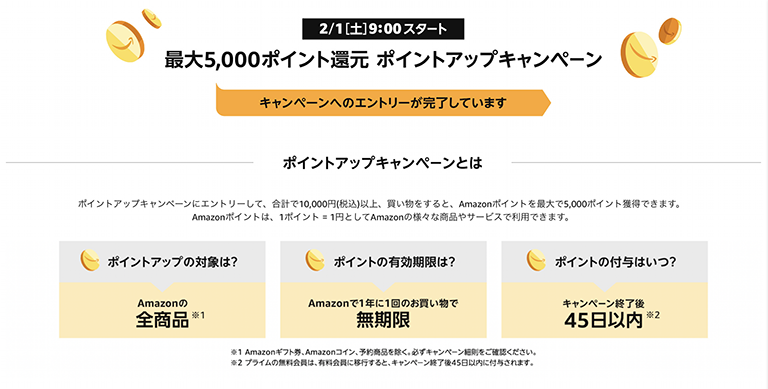Click footnote ※2 about プライム無料会員
Viewport: 768px width, 389px height.
tap(382, 363)
